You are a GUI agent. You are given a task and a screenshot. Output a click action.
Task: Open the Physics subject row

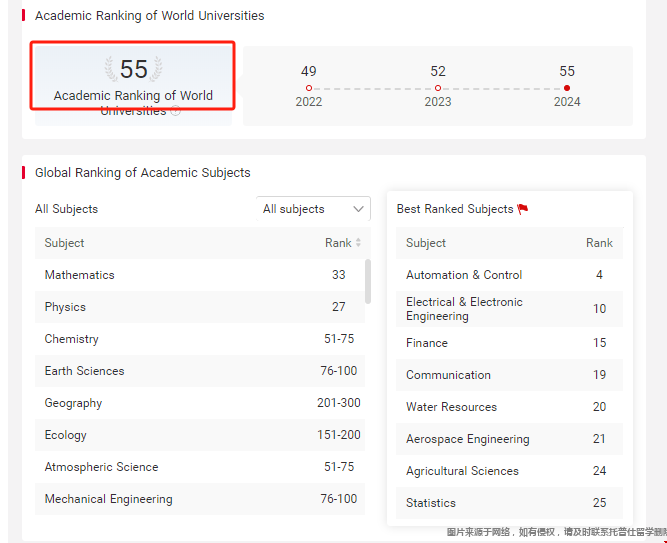[x=200, y=307]
